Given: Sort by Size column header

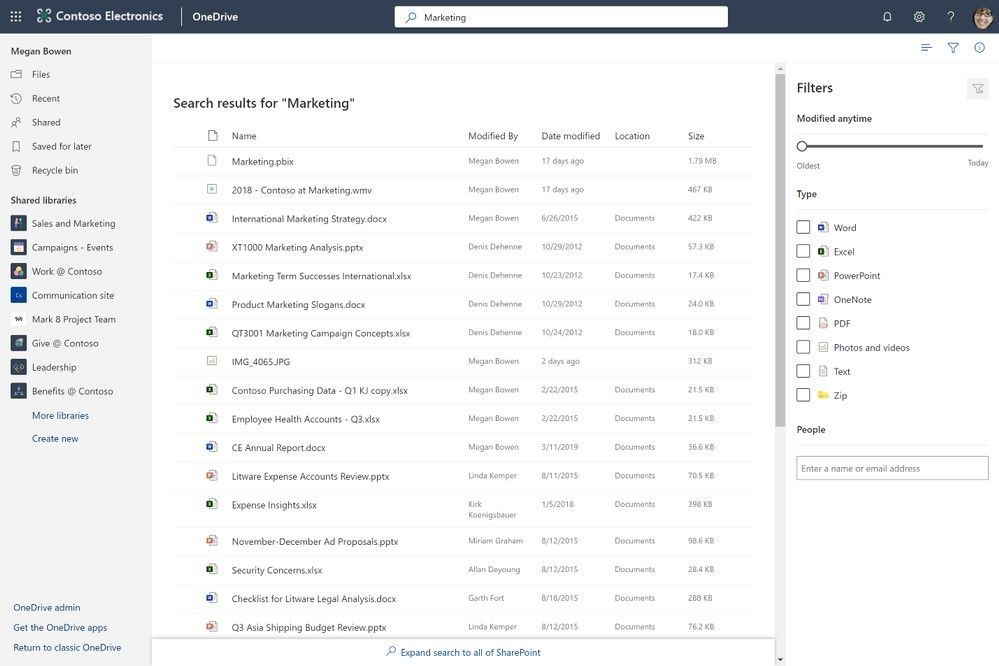Looking at the screenshot, I should [x=696, y=136].
